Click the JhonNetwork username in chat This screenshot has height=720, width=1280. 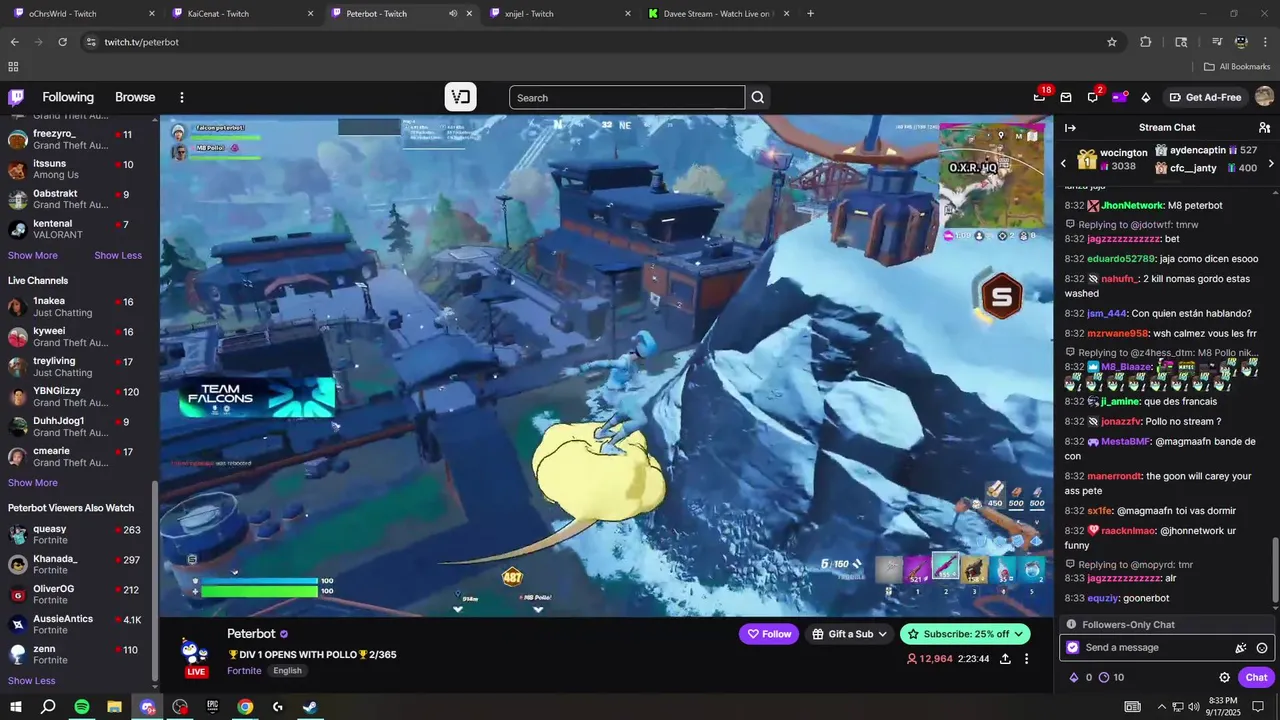tap(1132, 205)
